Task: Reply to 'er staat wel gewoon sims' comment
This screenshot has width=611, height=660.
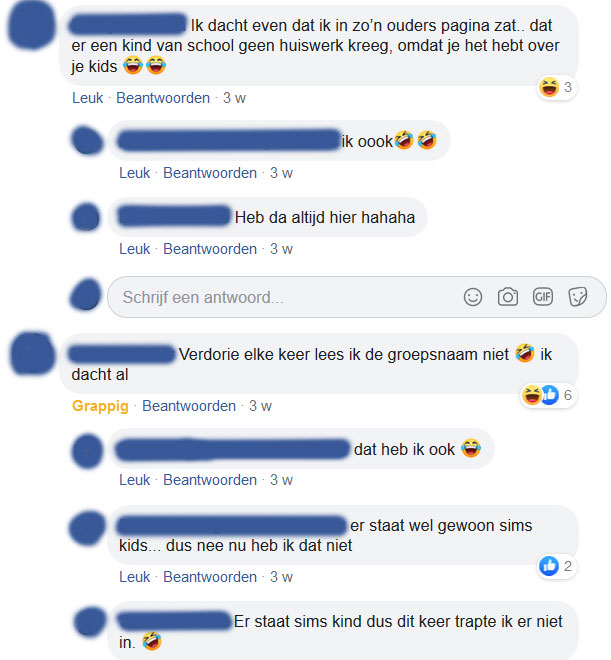Action: pos(210,577)
